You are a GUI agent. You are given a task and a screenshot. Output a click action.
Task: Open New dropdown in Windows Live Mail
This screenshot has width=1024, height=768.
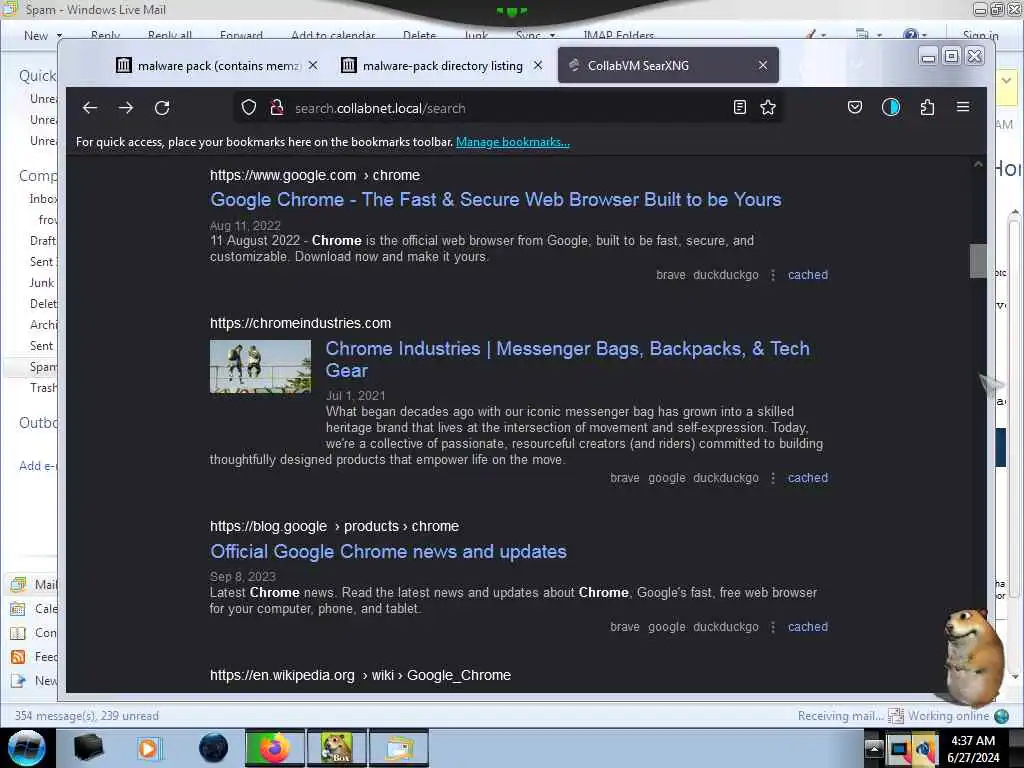[x=42, y=35]
